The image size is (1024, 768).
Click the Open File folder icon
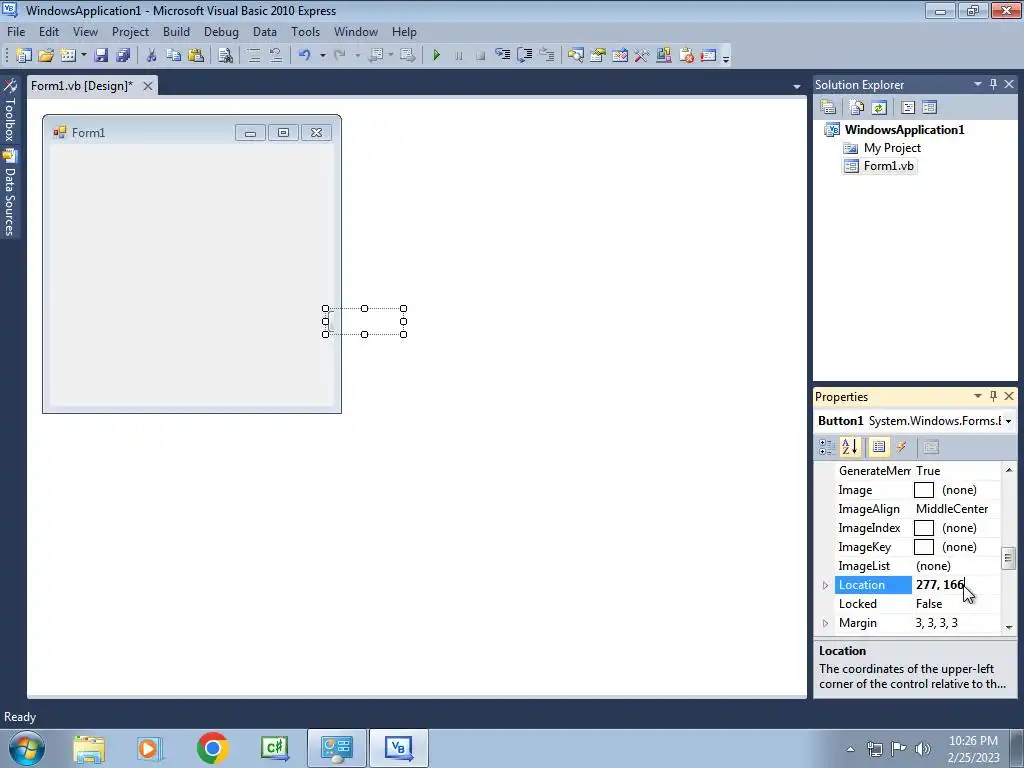coord(46,56)
